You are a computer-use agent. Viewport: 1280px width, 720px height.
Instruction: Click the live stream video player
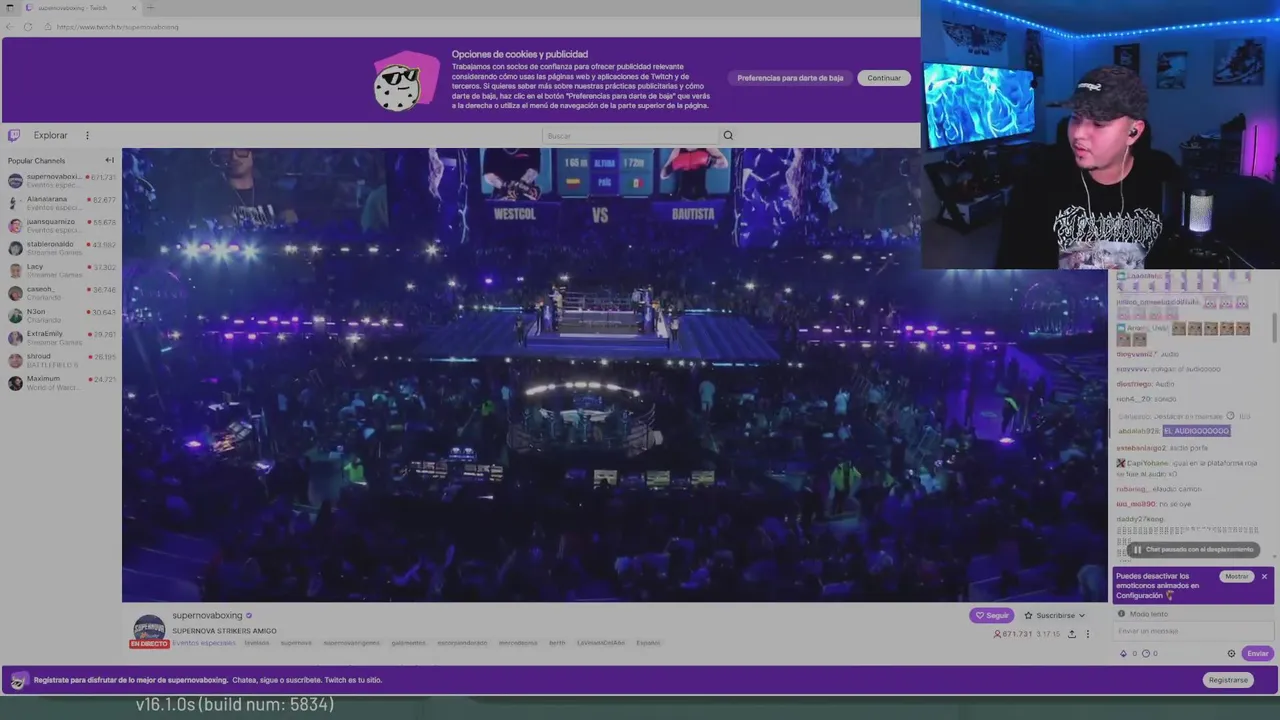click(614, 375)
